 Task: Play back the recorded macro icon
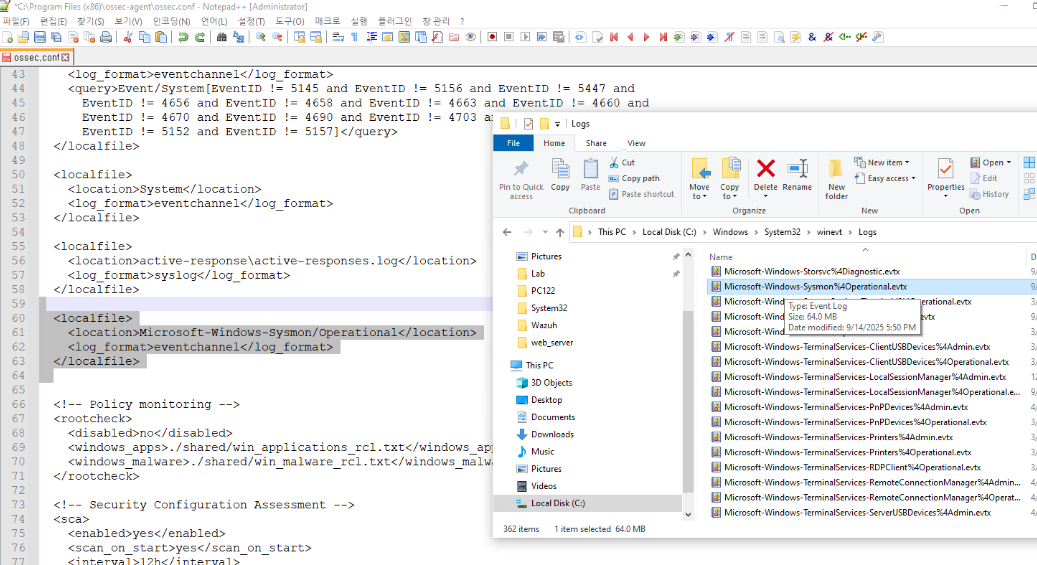[525, 37]
